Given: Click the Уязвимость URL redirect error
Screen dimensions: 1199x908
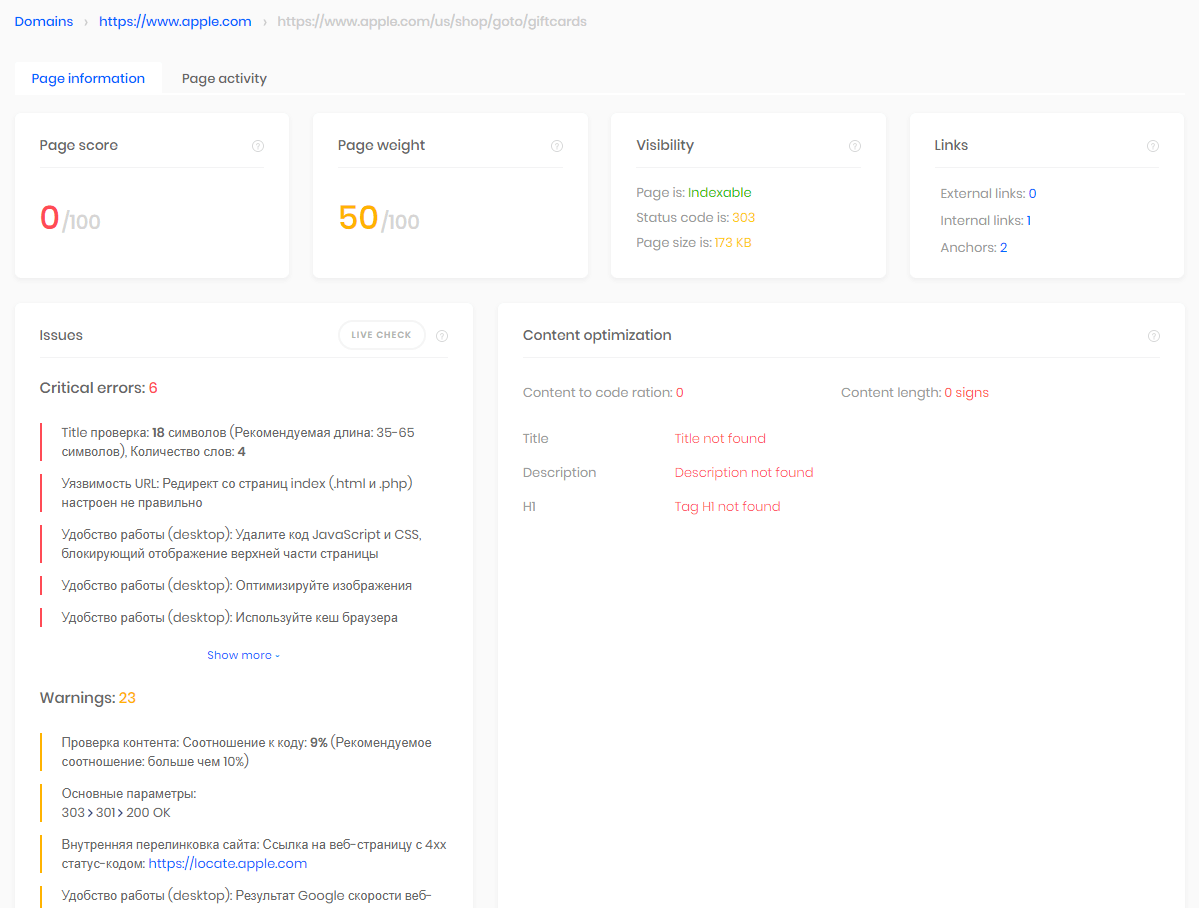Looking at the screenshot, I should [x=237, y=493].
